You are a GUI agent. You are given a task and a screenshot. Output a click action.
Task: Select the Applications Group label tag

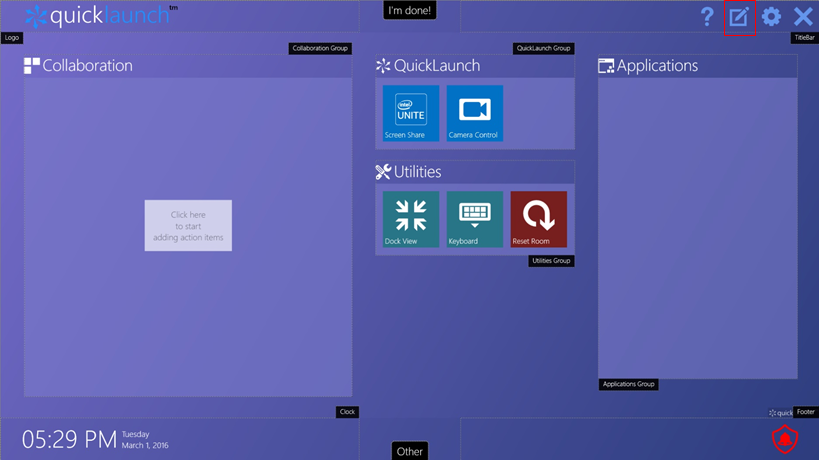pyautogui.click(x=628, y=384)
